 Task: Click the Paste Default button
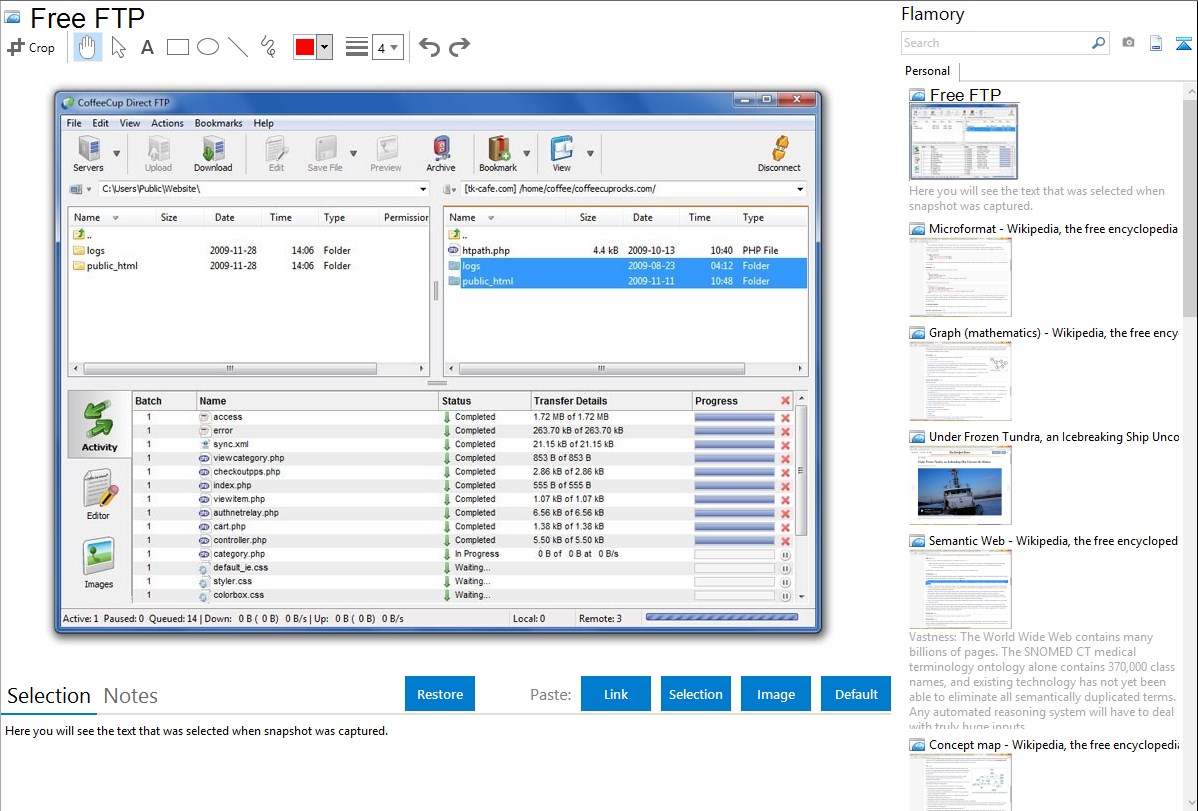[856, 694]
